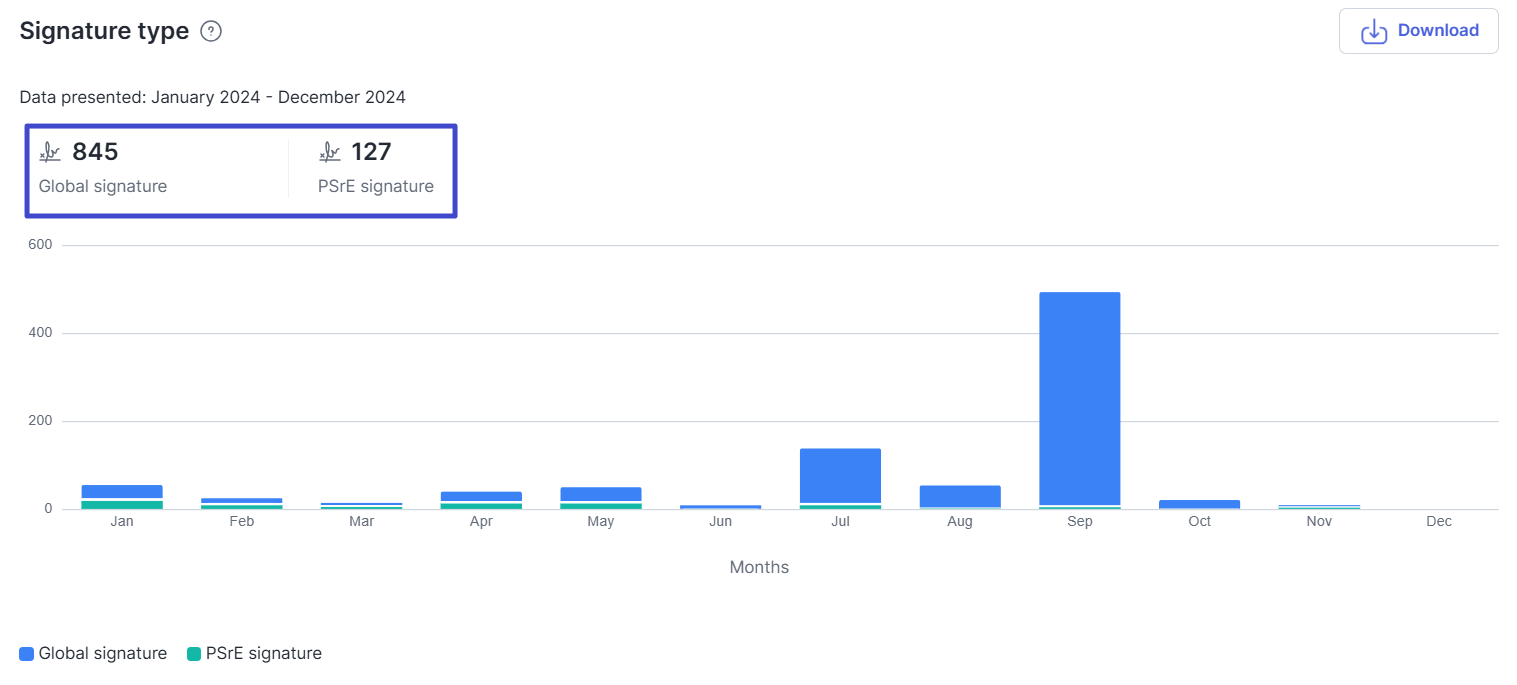Click the blue May bar segment
Screen dimensions: 1517x685
coord(601,494)
